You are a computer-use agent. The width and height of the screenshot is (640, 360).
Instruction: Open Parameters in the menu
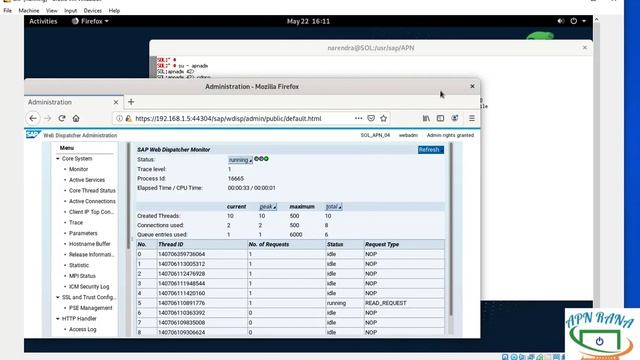pos(83,233)
